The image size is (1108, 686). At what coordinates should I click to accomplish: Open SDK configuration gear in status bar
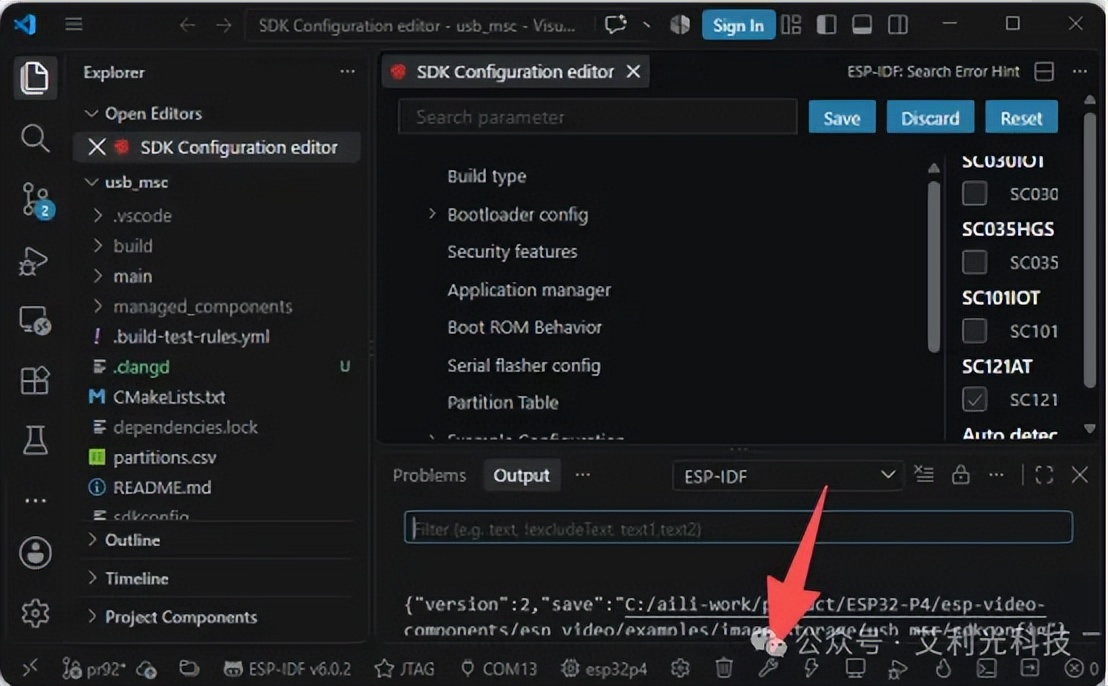[x=680, y=668]
